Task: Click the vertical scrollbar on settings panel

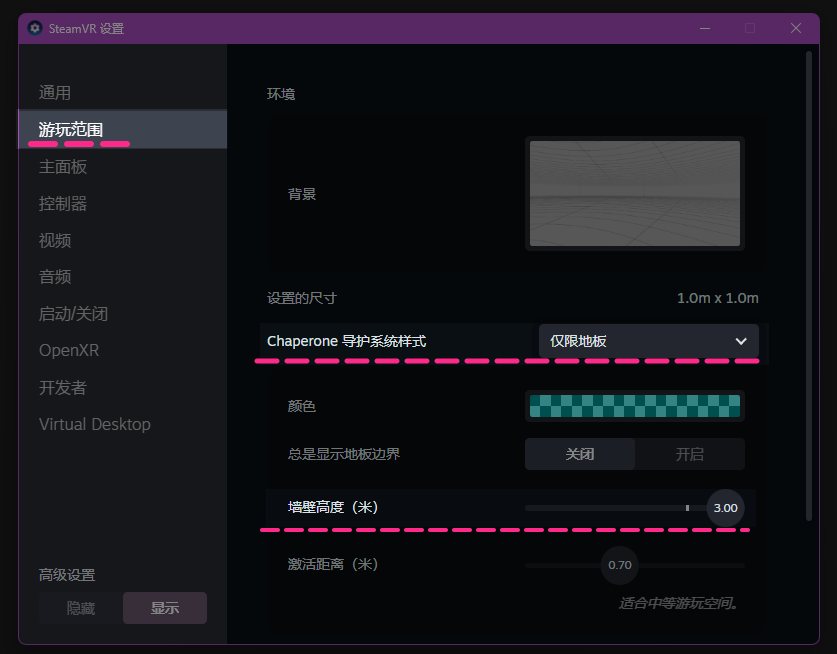Action: (809, 286)
